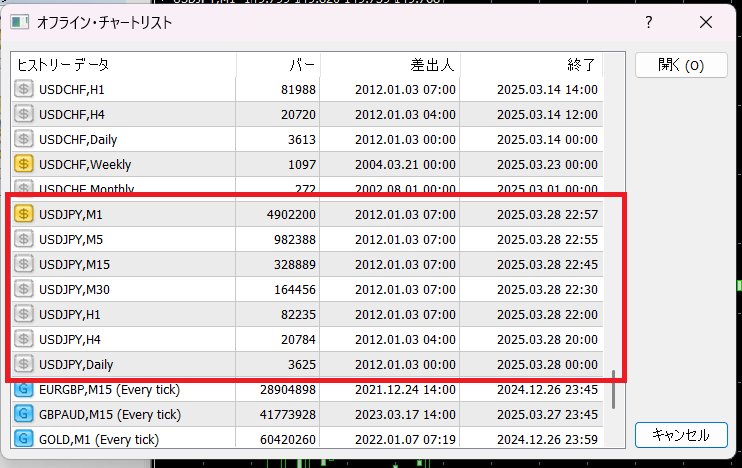
Task: Select the USDJPY,M15 entry
Action: click(x=308, y=264)
